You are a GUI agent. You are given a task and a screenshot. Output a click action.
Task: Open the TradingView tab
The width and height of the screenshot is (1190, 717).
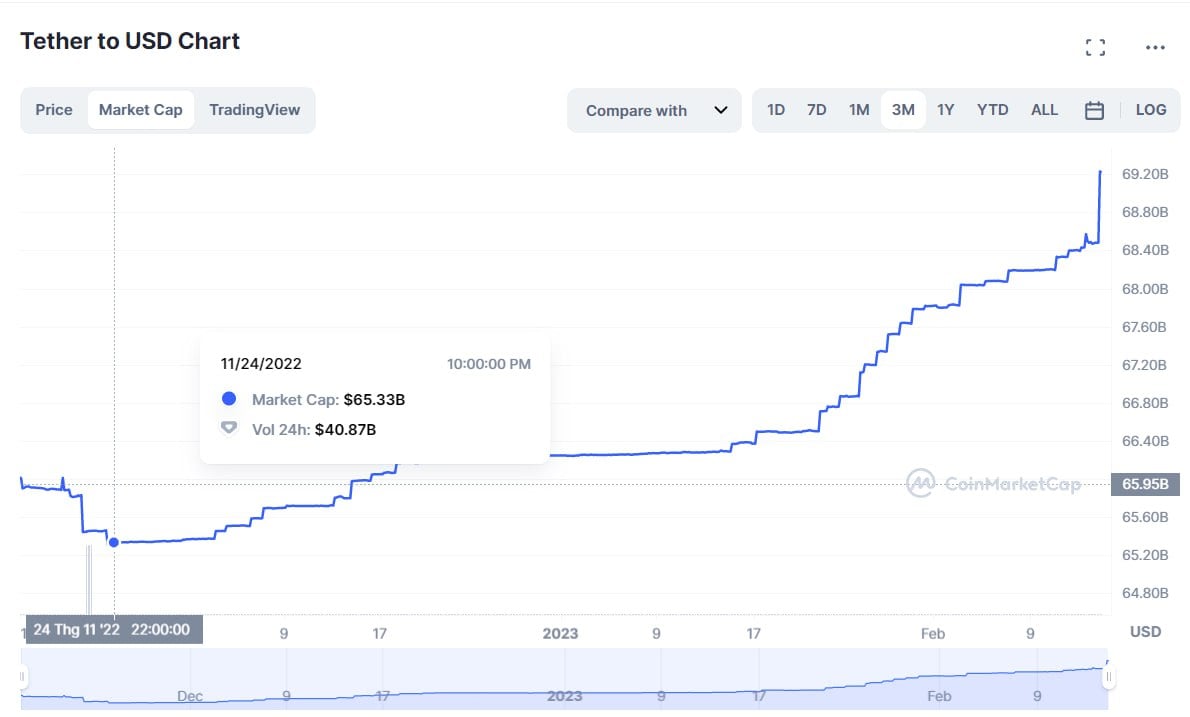[x=255, y=110]
